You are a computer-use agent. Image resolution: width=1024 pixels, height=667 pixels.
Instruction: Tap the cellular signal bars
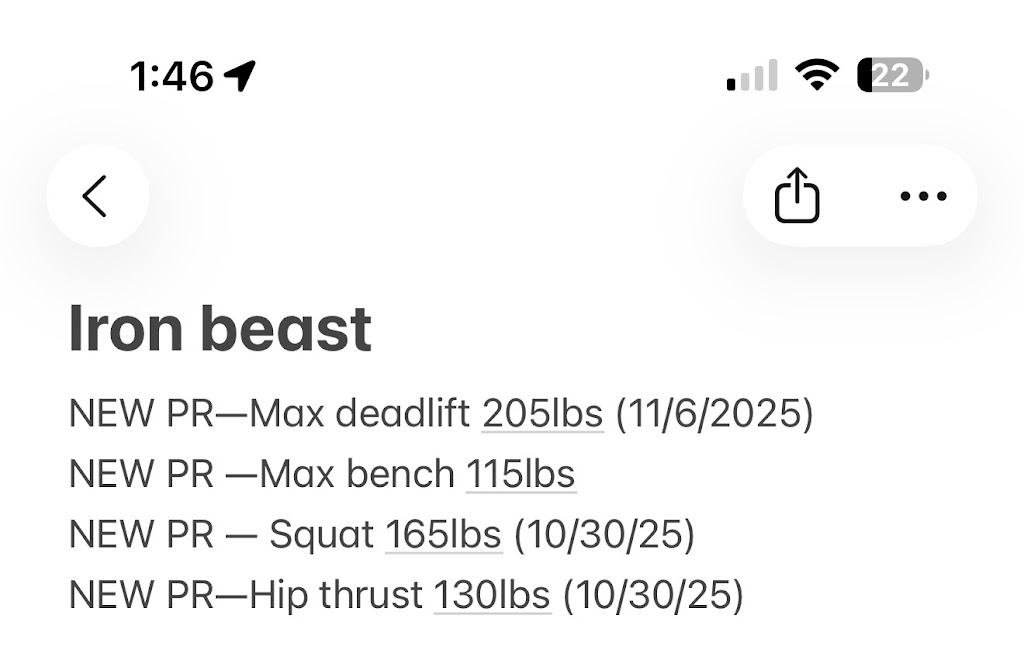(752, 76)
